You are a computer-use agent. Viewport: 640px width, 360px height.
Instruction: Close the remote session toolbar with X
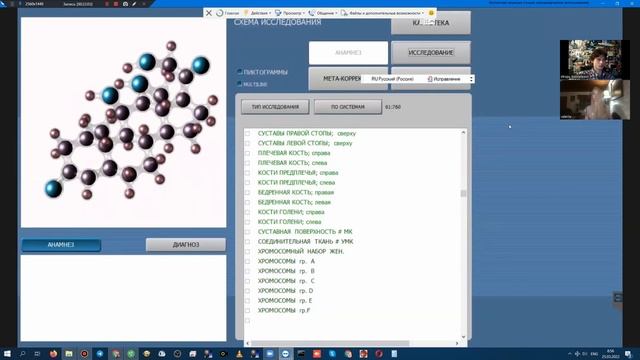[209, 13]
